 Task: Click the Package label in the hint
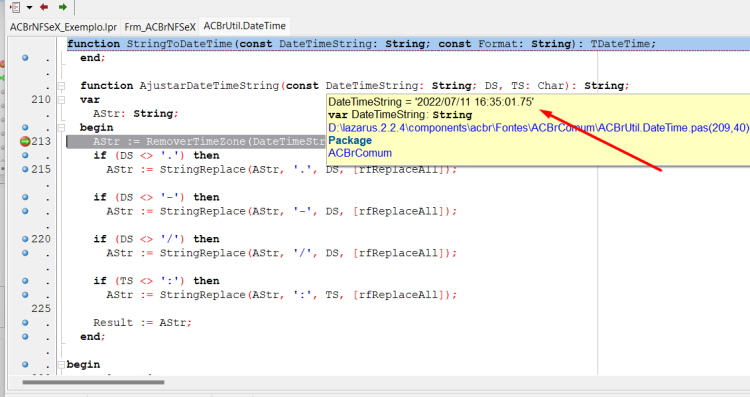click(350, 141)
